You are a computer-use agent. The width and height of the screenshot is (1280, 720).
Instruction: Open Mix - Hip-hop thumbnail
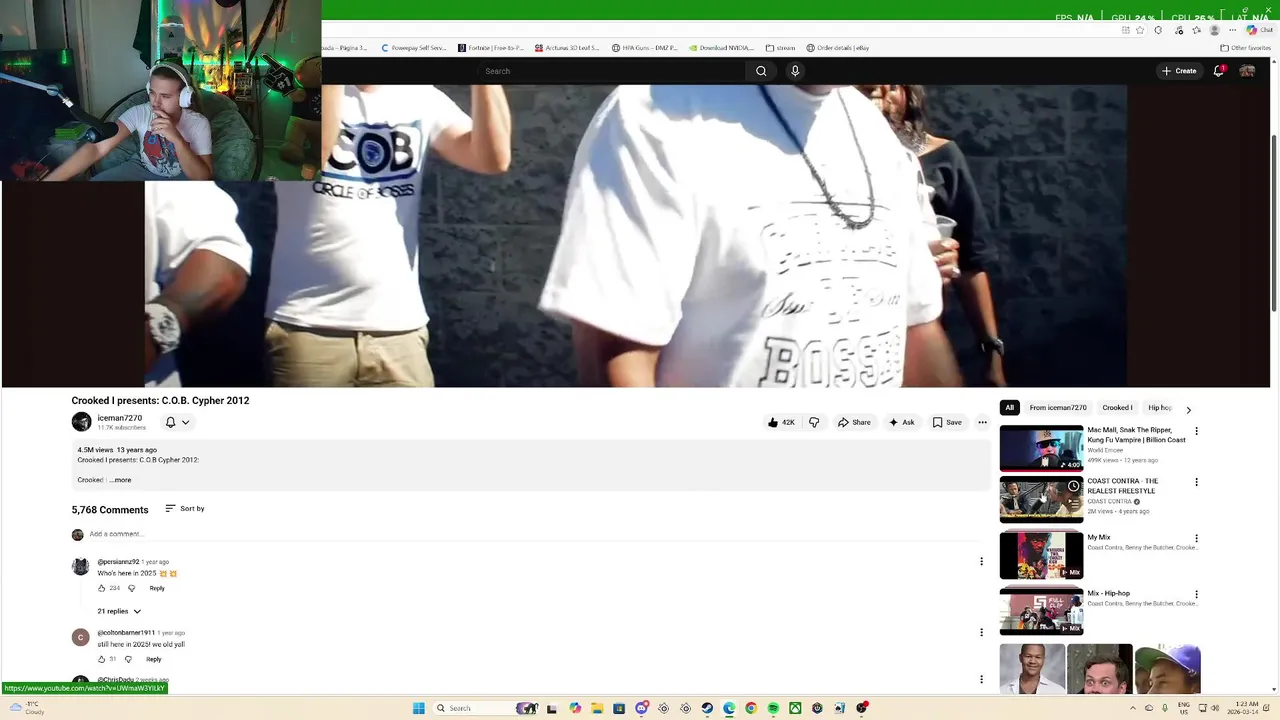point(1041,611)
